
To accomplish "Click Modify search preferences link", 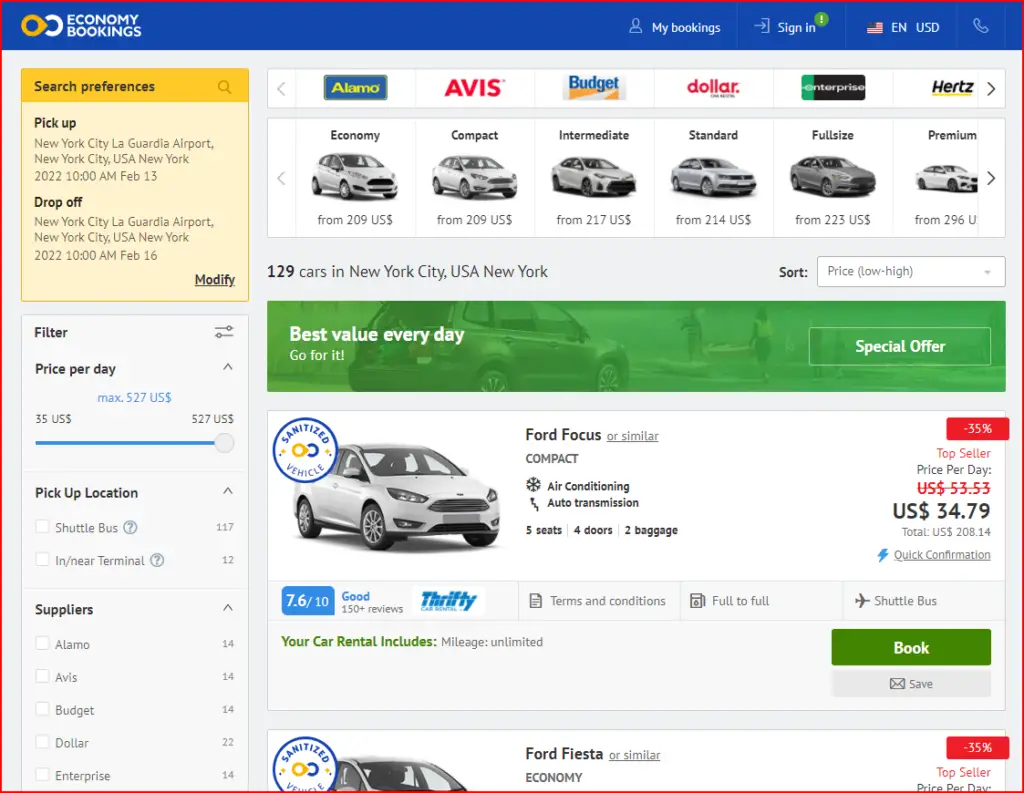I will click(215, 280).
